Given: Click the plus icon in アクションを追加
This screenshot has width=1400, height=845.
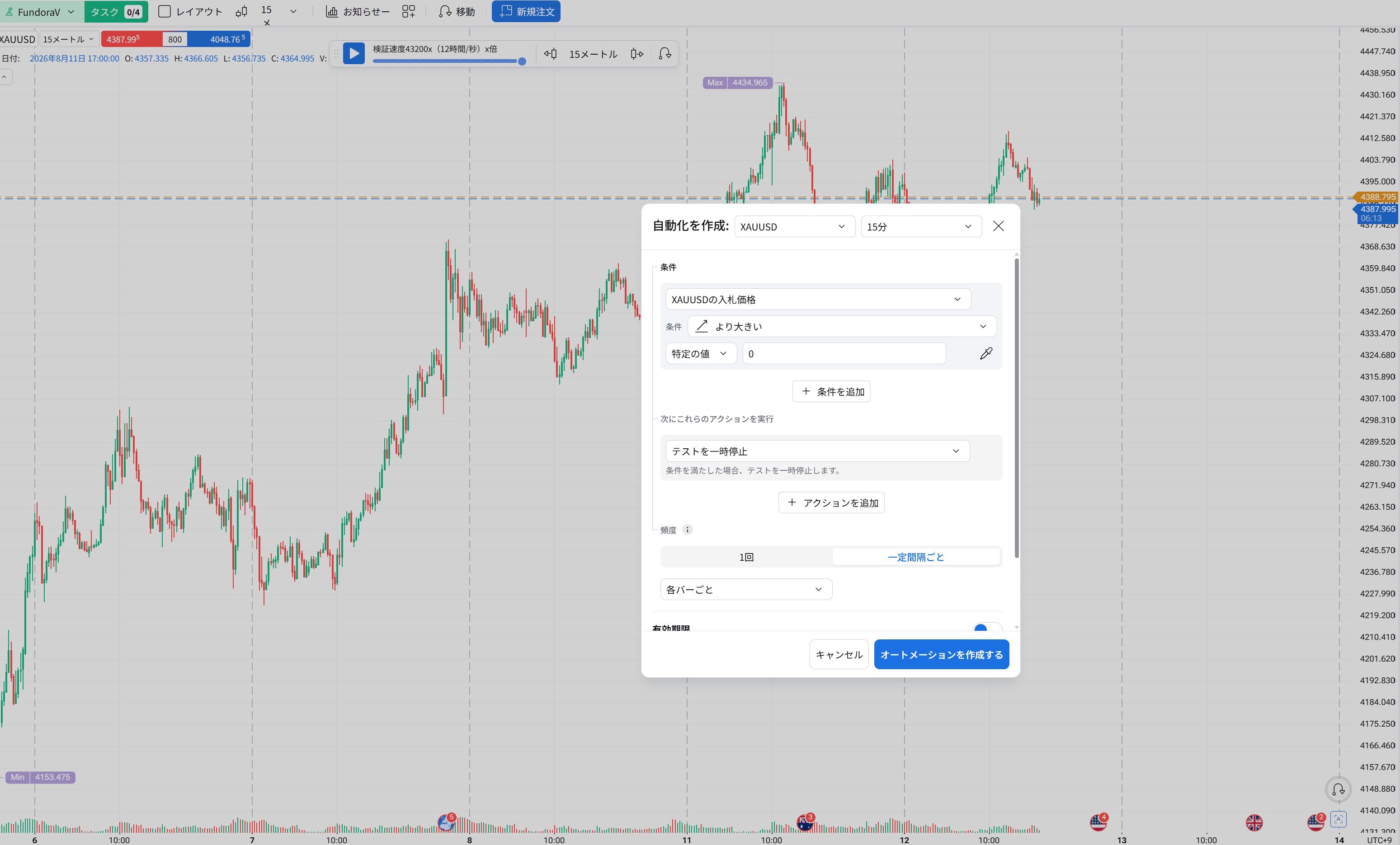Looking at the screenshot, I should (792, 502).
